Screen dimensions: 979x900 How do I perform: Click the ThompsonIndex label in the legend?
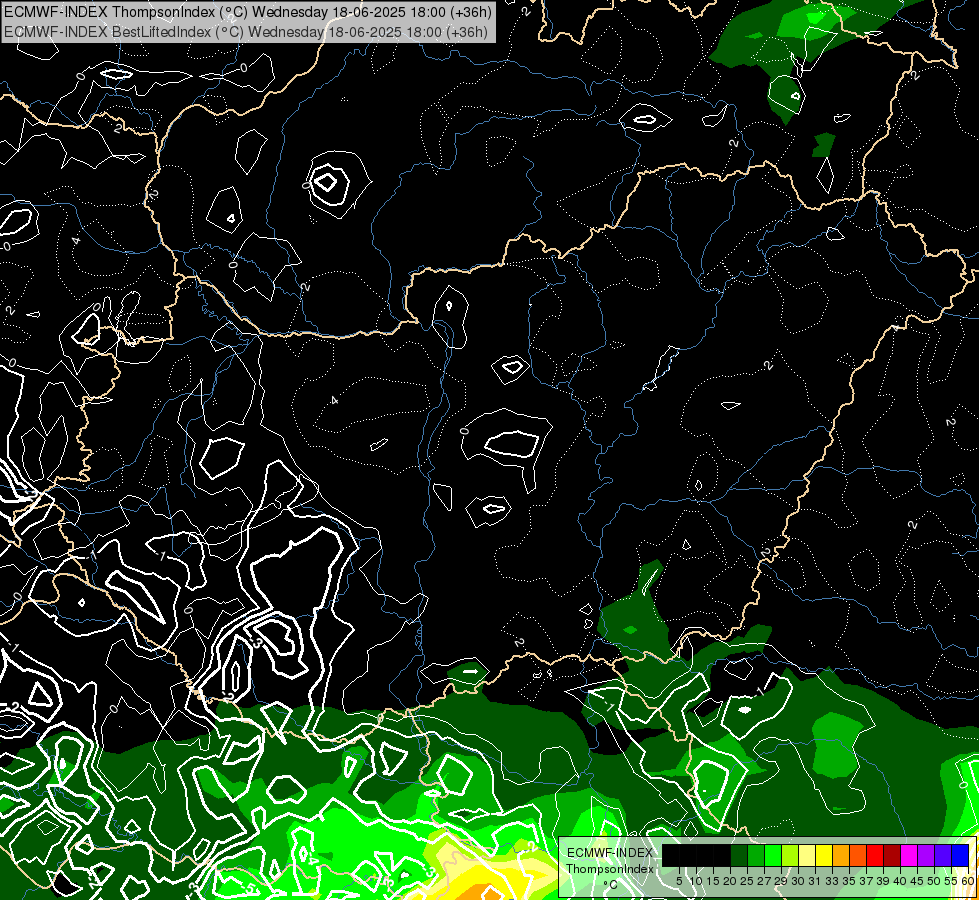610,869
